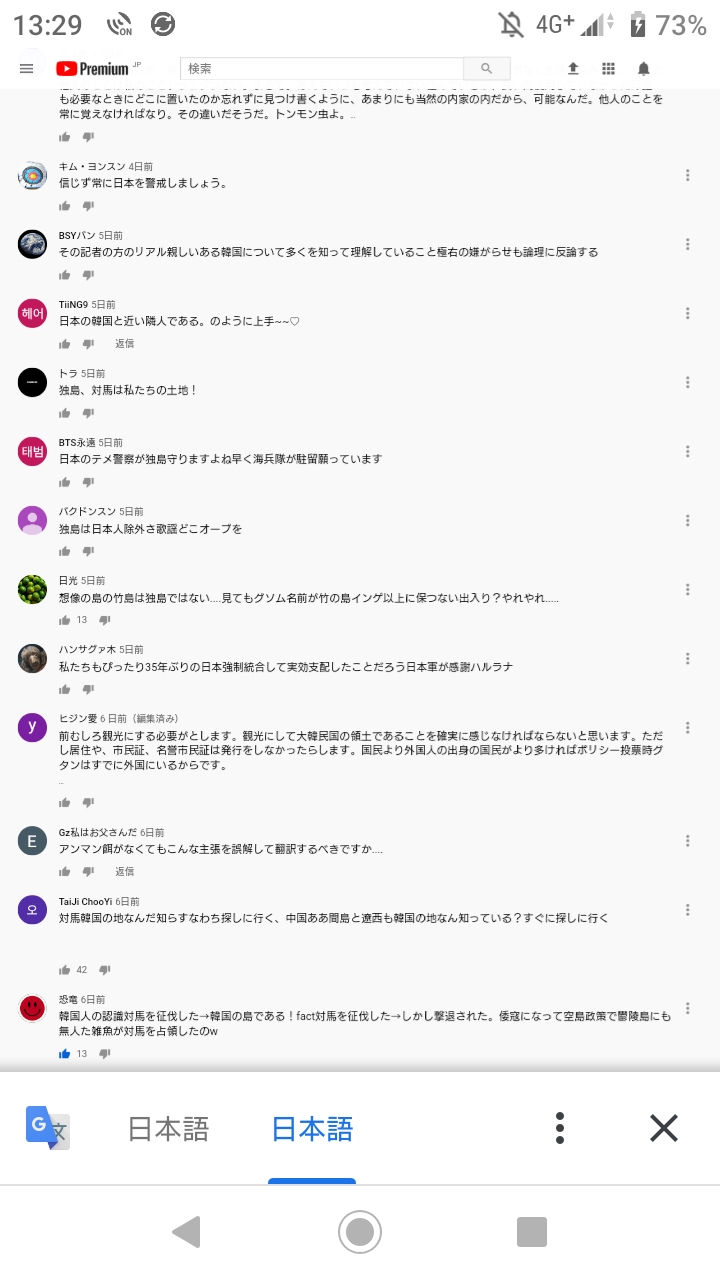Open translate bar three-dot options
Screen dimensions: 720x1280
(561, 1128)
